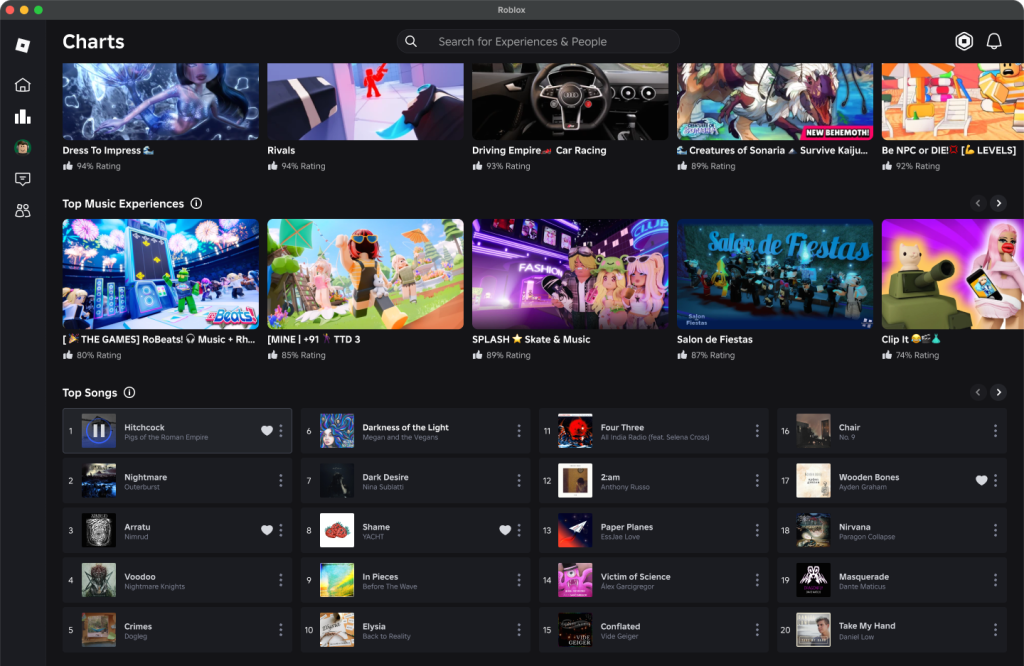The width and height of the screenshot is (1024, 666).
Task: Open more options for Hitchcock
Action: tap(281, 430)
